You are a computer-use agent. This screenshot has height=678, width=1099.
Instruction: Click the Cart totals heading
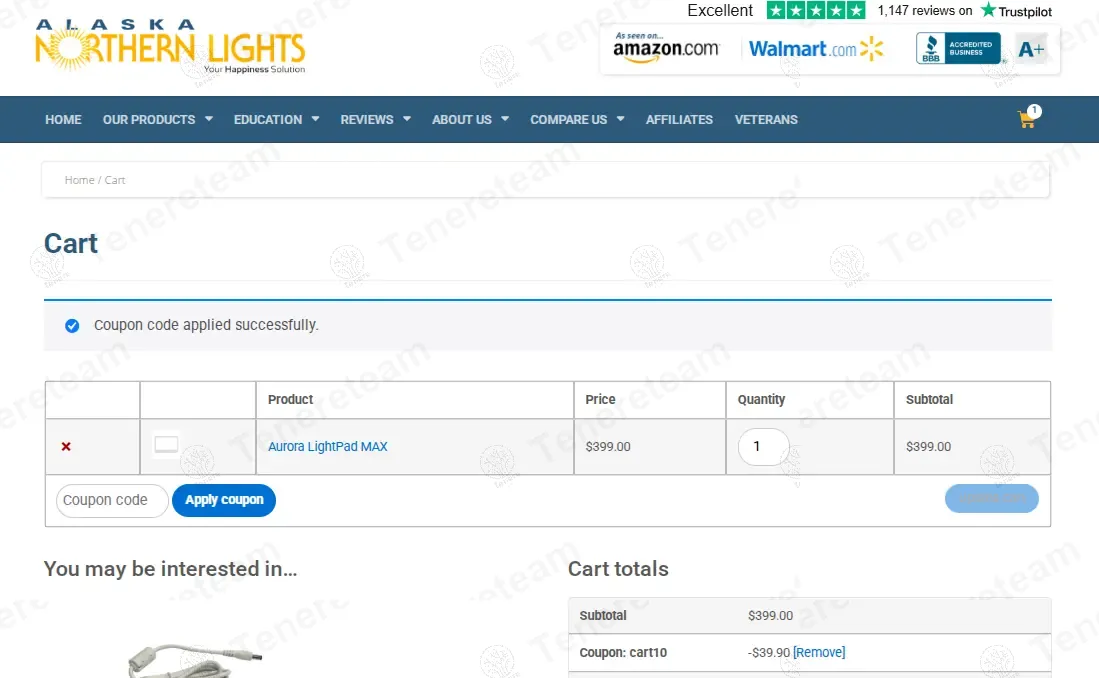(618, 569)
